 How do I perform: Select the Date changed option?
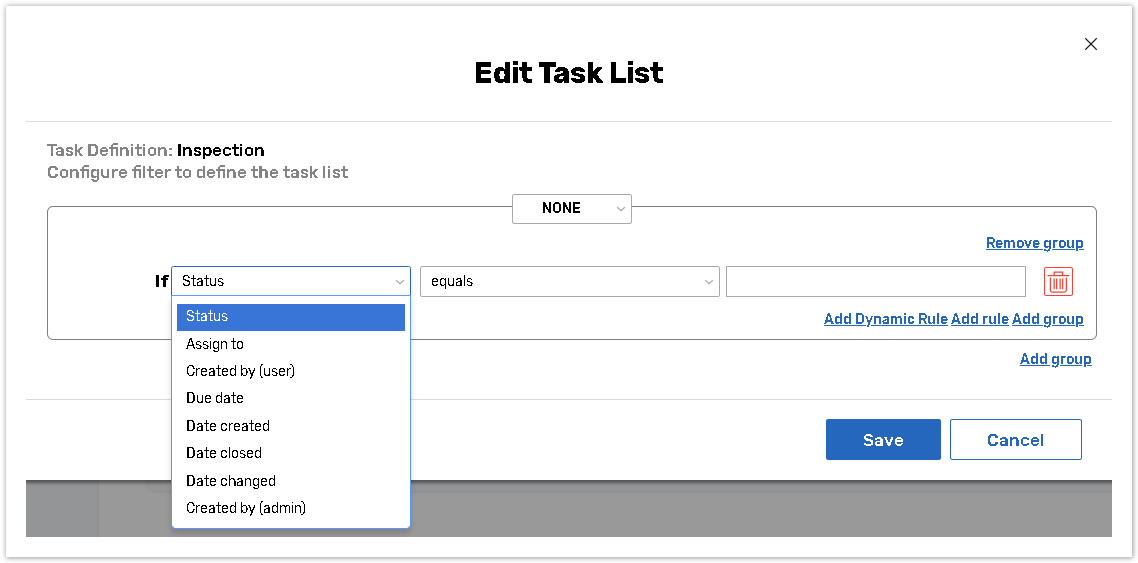click(x=231, y=481)
